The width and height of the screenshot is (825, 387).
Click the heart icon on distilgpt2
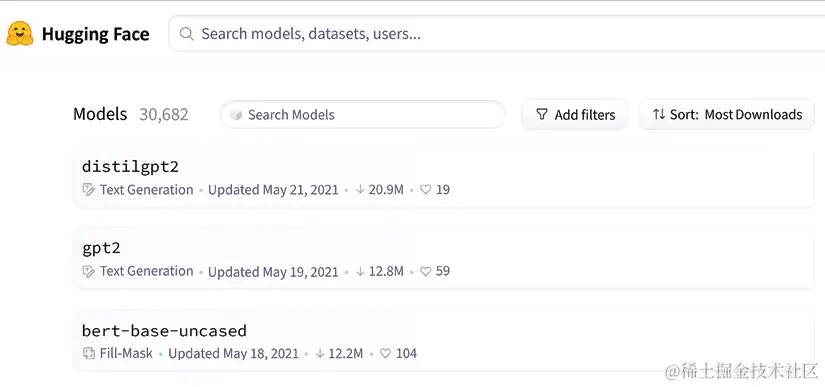(426, 189)
